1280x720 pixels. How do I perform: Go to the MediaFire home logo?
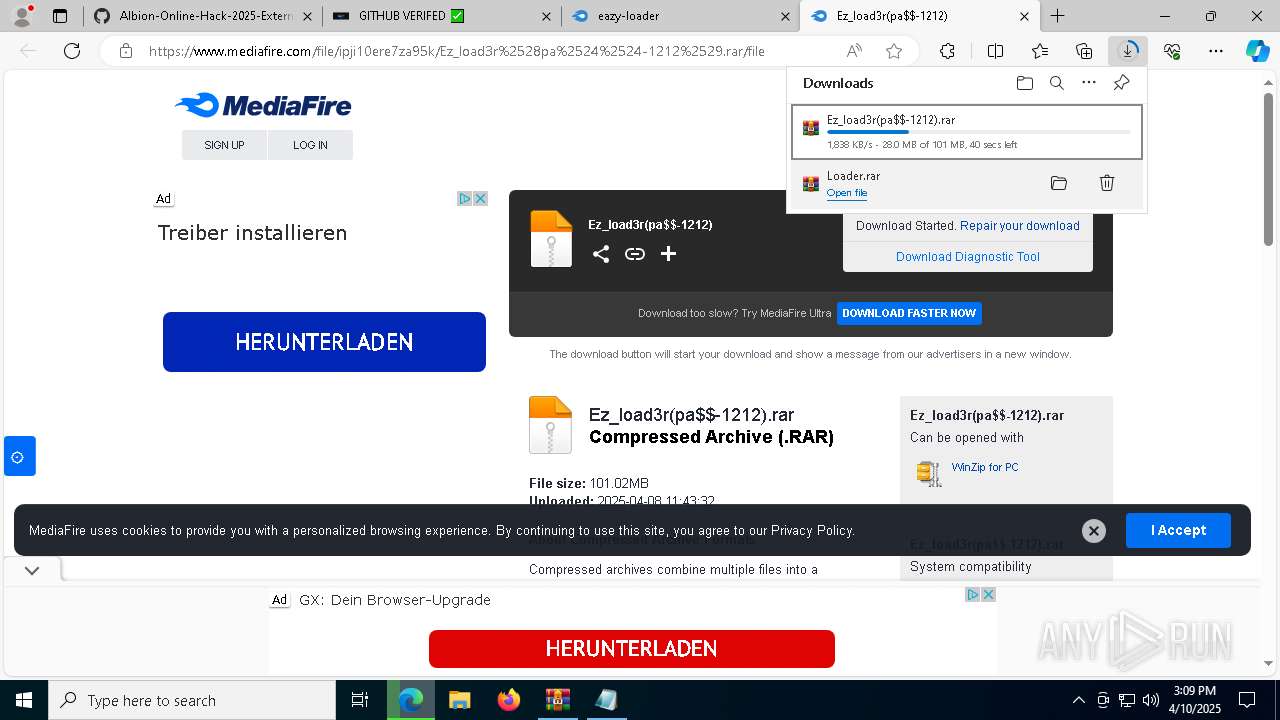(262, 105)
